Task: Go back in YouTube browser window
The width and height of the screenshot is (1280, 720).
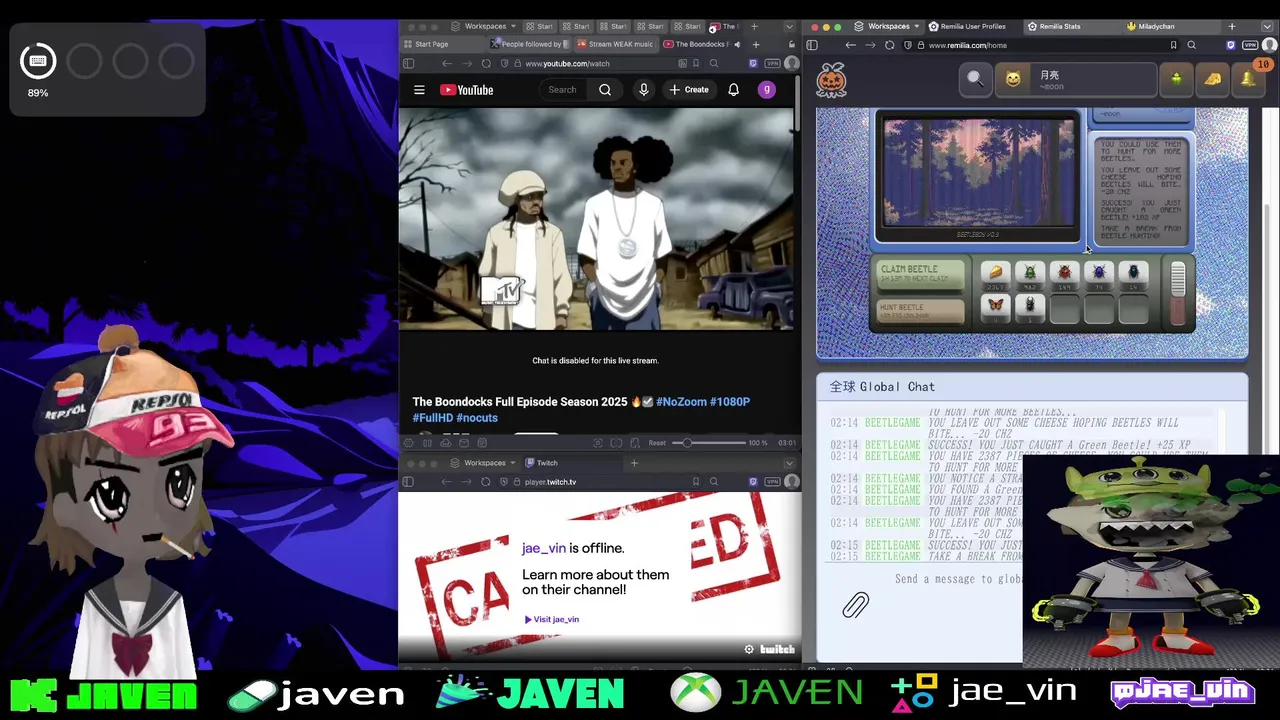Action: (447, 63)
